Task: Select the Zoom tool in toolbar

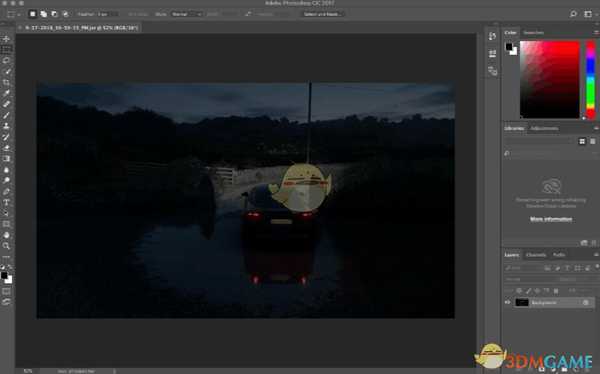Action: click(x=7, y=246)
